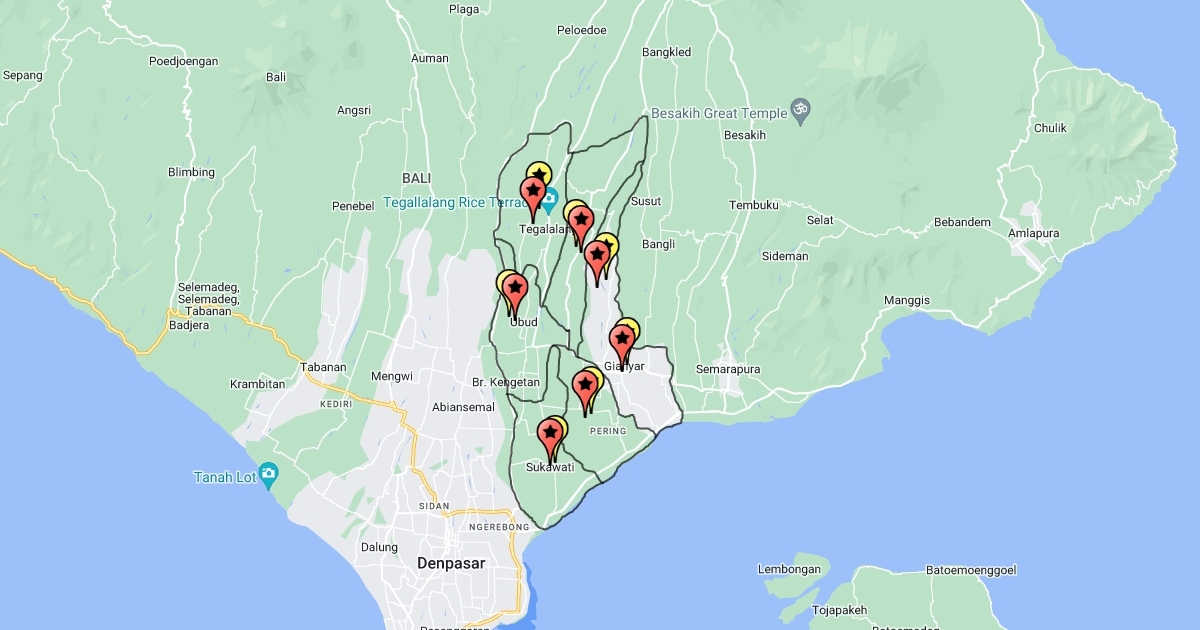Open the Tanah Lot place label
This screenshot has width=1200, height=630.
point(223,477)
